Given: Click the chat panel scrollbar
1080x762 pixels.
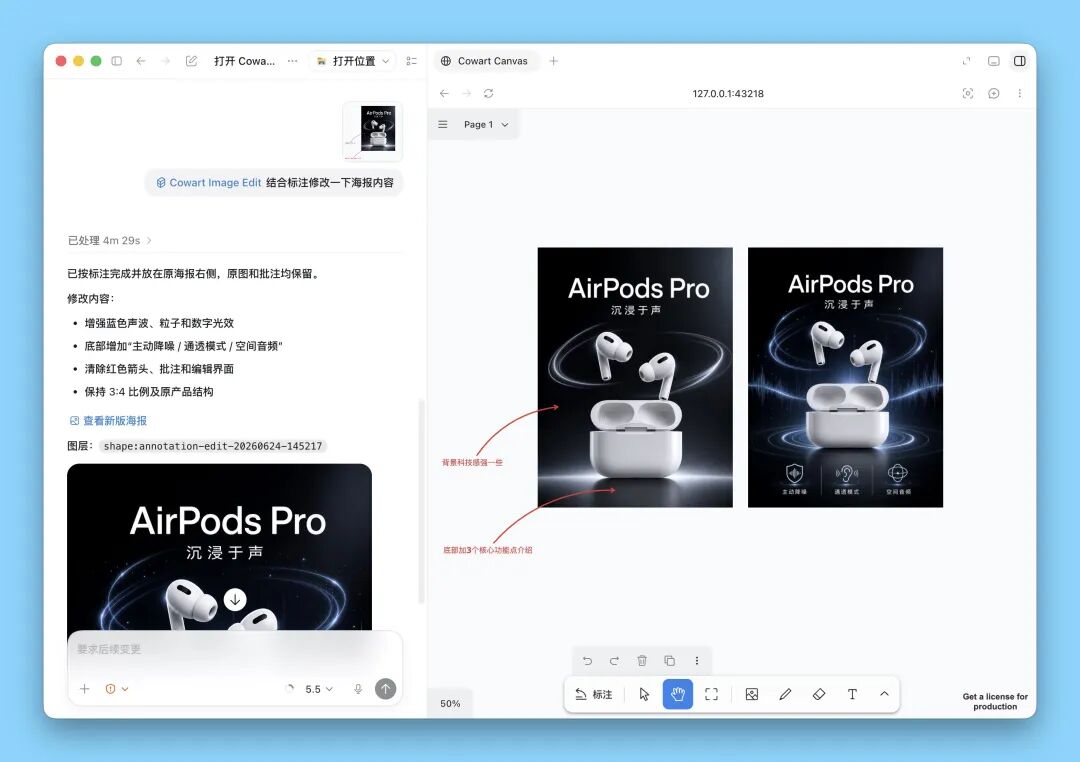Looking at the screenshot, I should [x=421, y=502].
